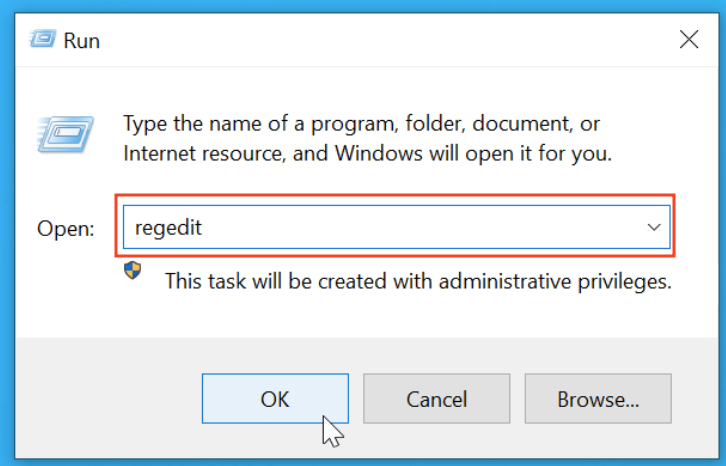Place cursor at far right of Open box

pos(625,227)
